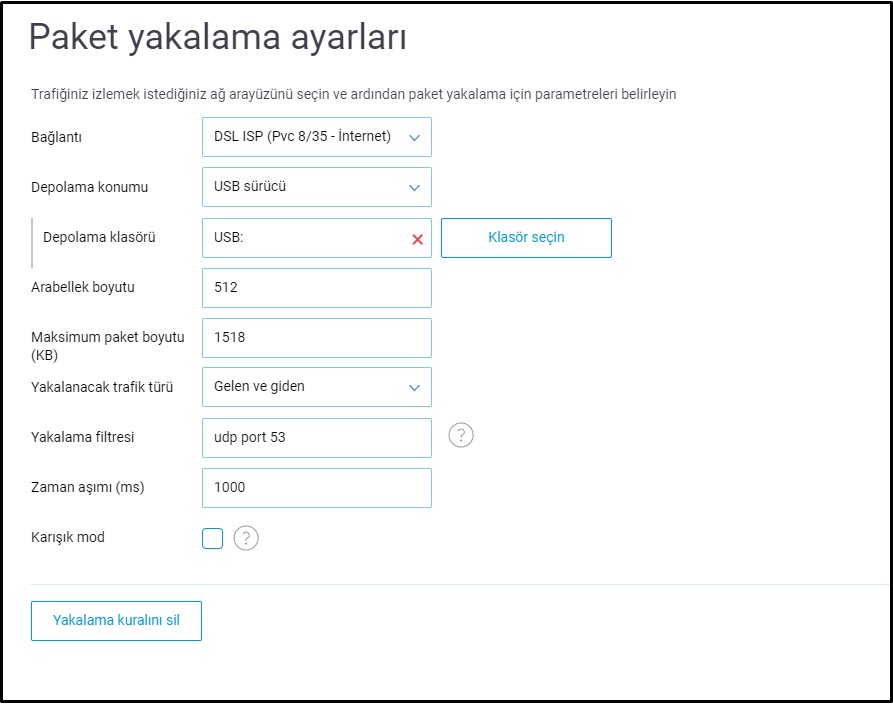Click chevron arrow on USB sürücü selector
Image resolution: width=893 pixels, height=704 pixels.
[415, 188]
